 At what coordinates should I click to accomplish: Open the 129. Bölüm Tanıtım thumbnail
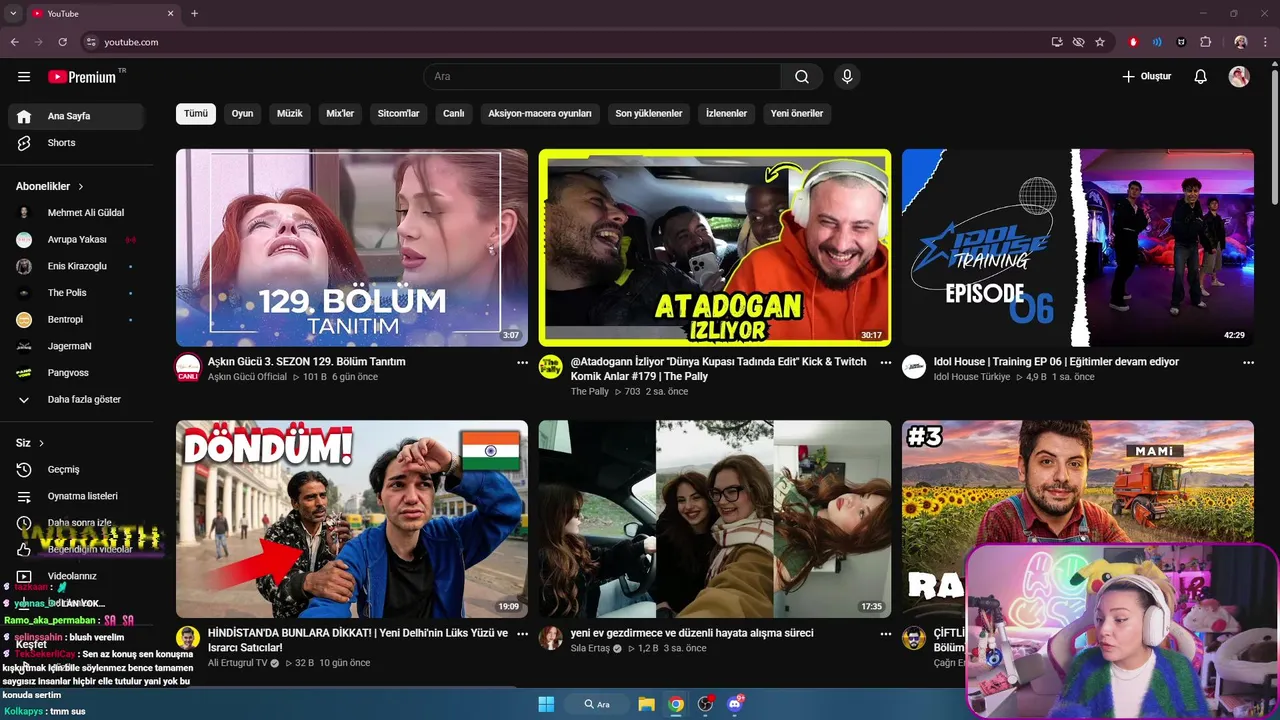click(x=352, y=248)
